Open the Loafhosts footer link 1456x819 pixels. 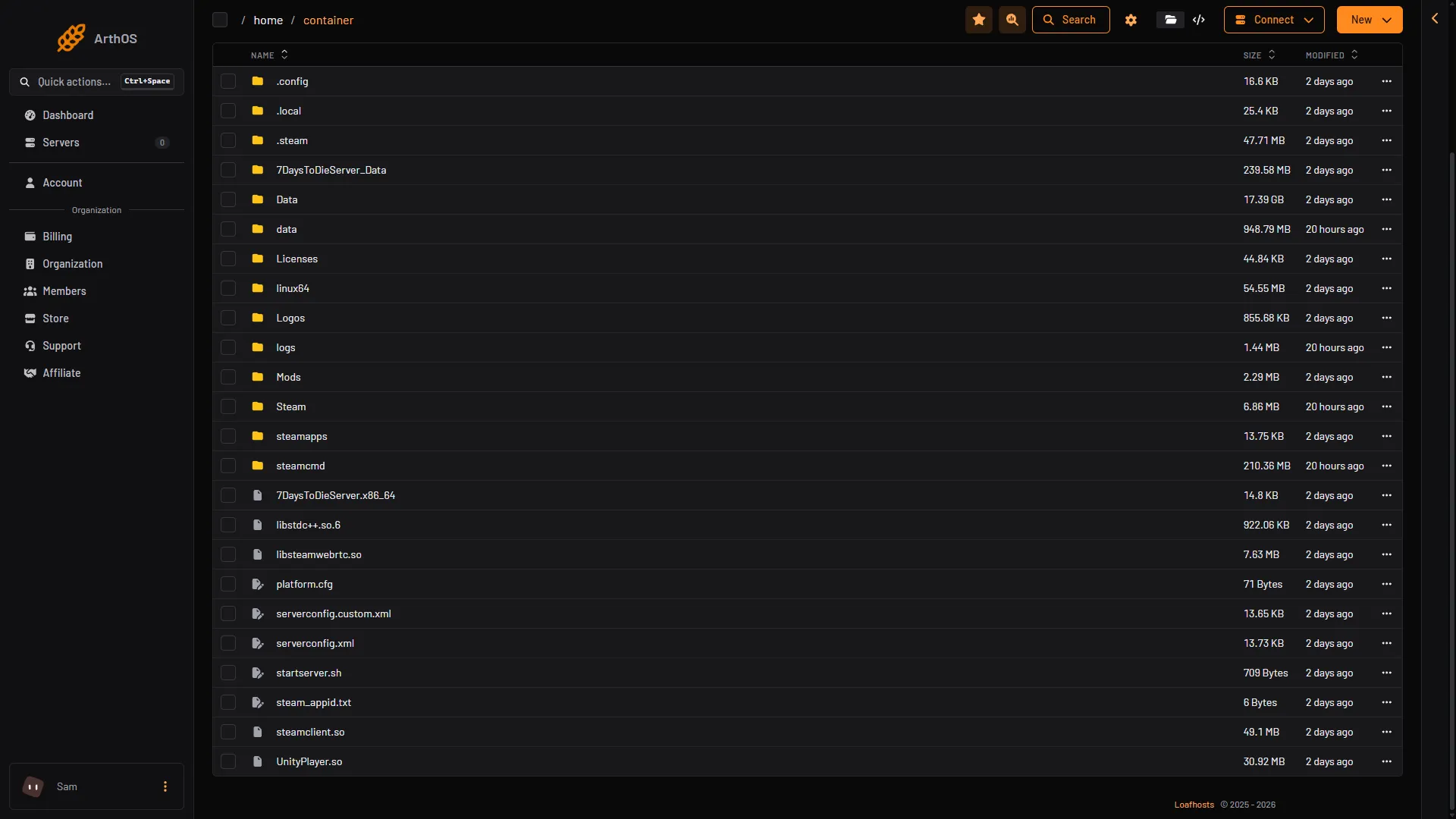(1194, 805)
